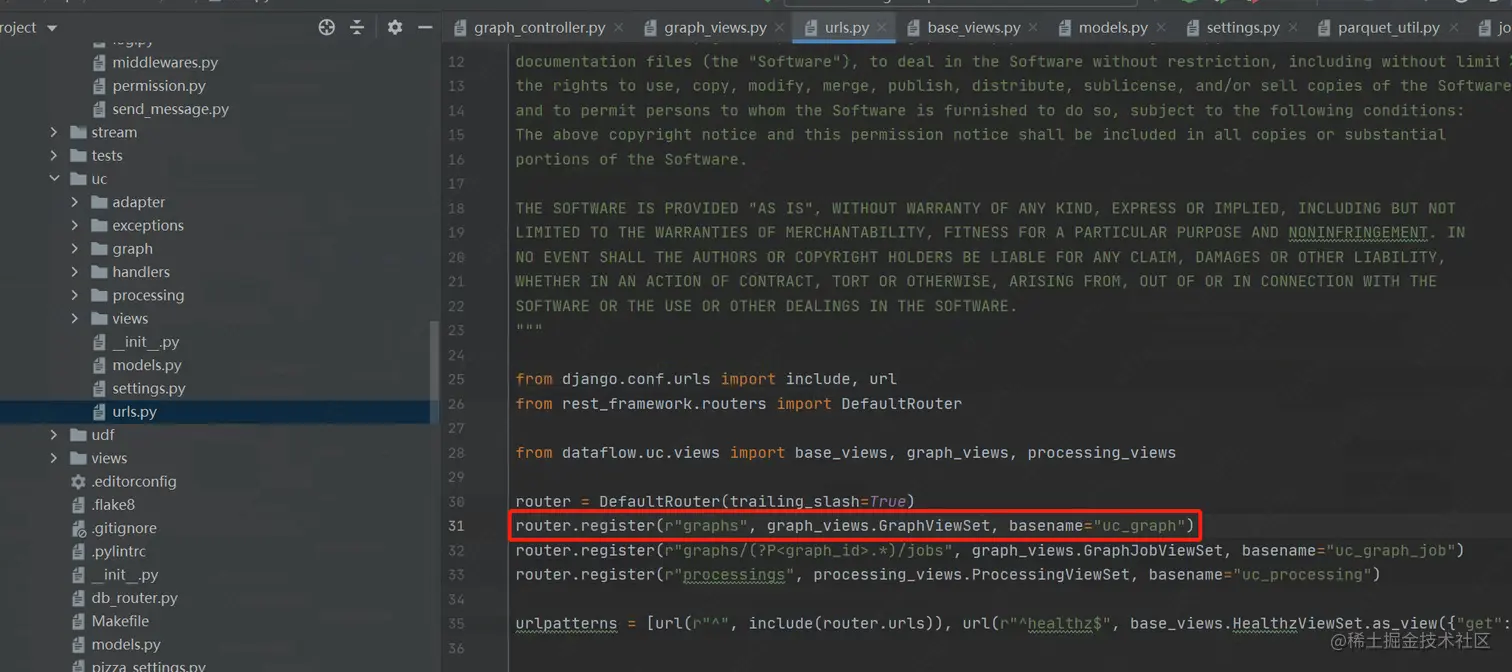This screenshot has width=1512, height=672.
Task: Close the urls.py tab
Action: 882,28
